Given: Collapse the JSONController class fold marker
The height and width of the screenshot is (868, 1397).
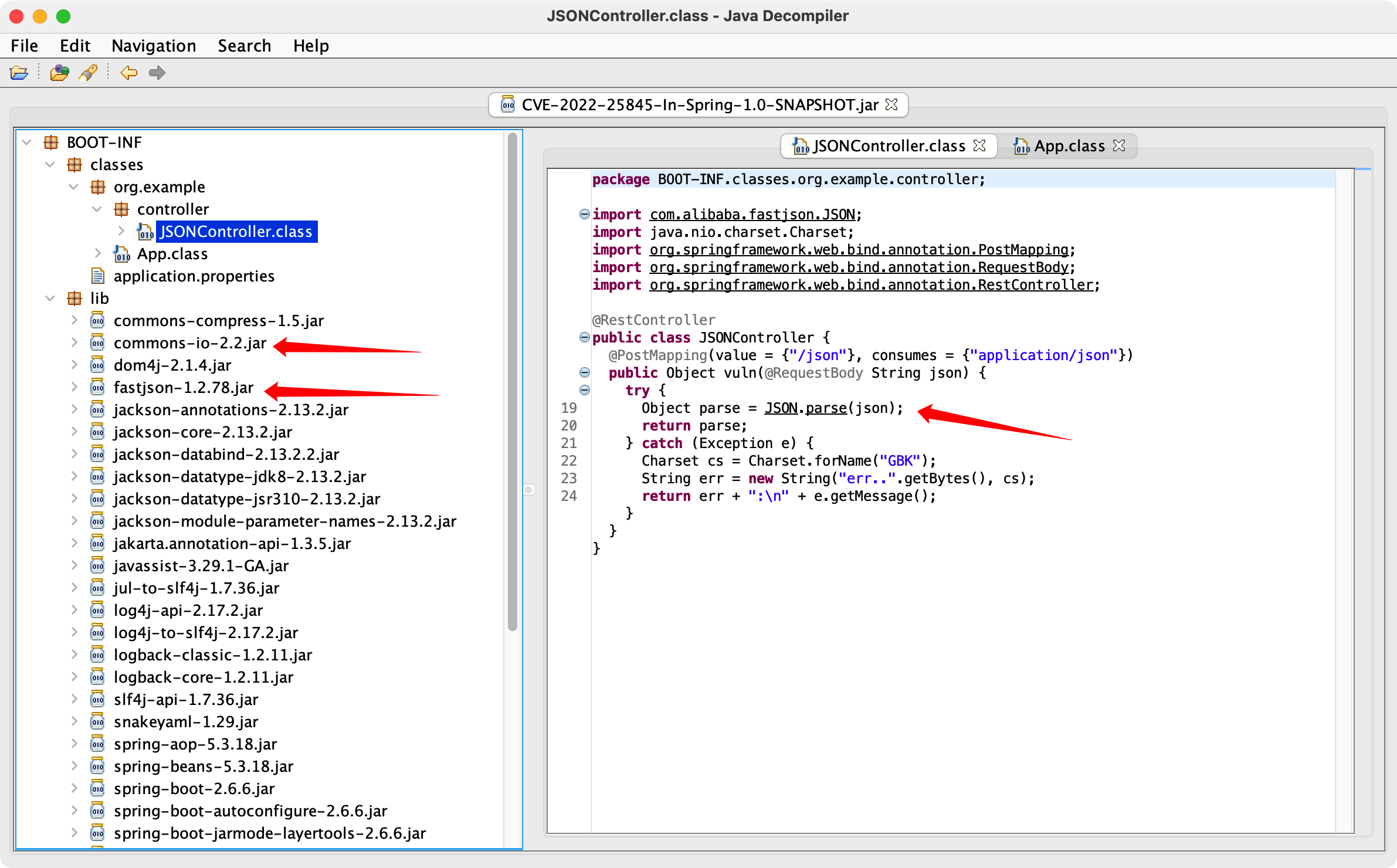Looking at the screenshot, I should click(x=584, y=337).
